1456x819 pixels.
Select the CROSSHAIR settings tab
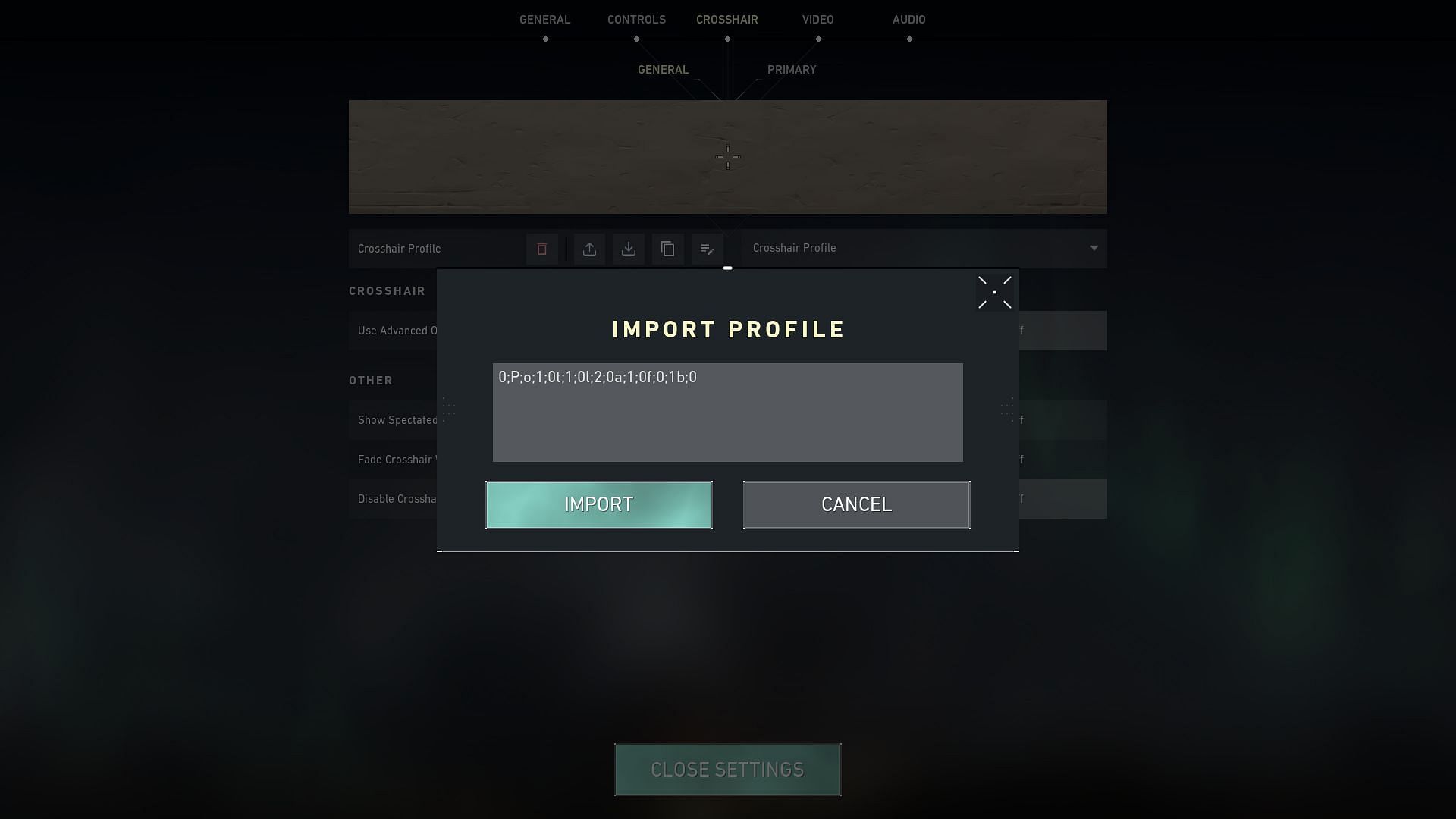click(x=727, y=19)
